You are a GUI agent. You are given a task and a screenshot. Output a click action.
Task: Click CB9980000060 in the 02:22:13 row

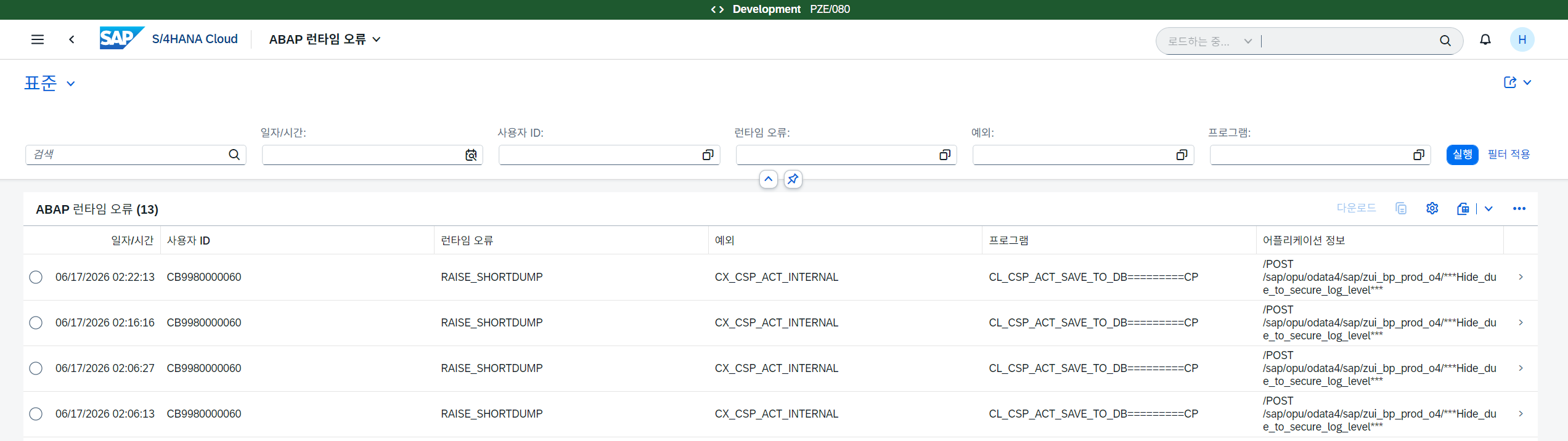(204, 277)
